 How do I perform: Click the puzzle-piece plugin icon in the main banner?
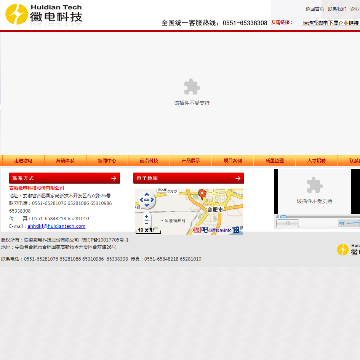[192, 87]
